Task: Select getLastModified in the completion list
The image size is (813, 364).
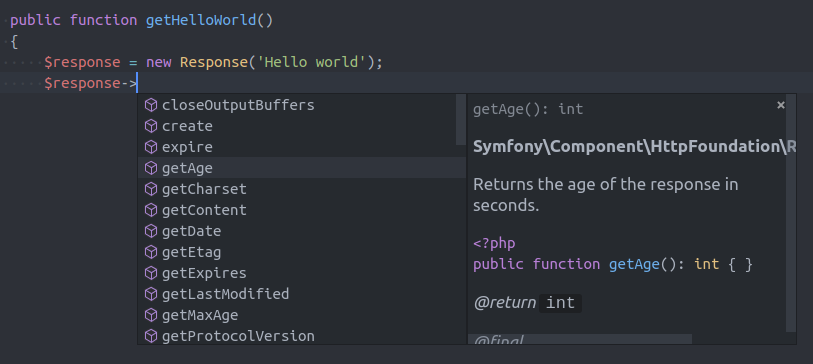Action: (302, 294)
